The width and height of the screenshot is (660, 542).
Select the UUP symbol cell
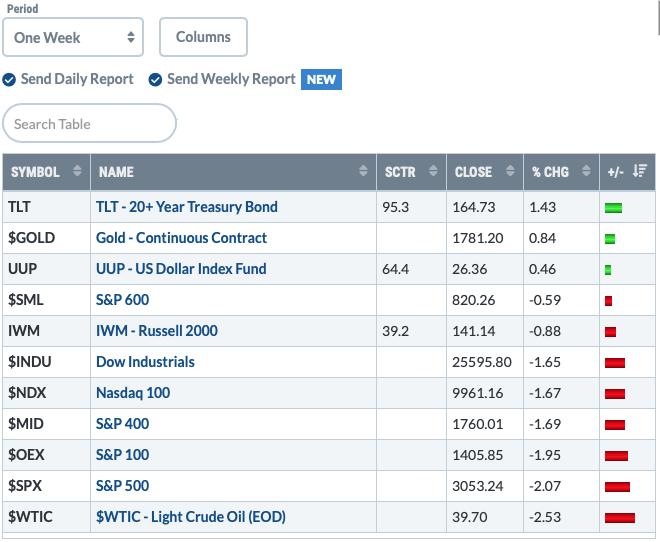point(46,269)
